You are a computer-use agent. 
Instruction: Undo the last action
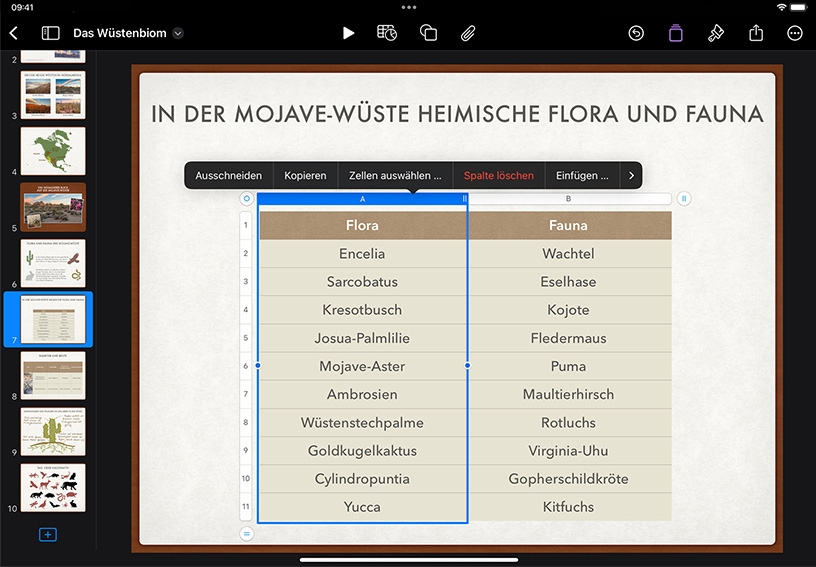(636, 33)
